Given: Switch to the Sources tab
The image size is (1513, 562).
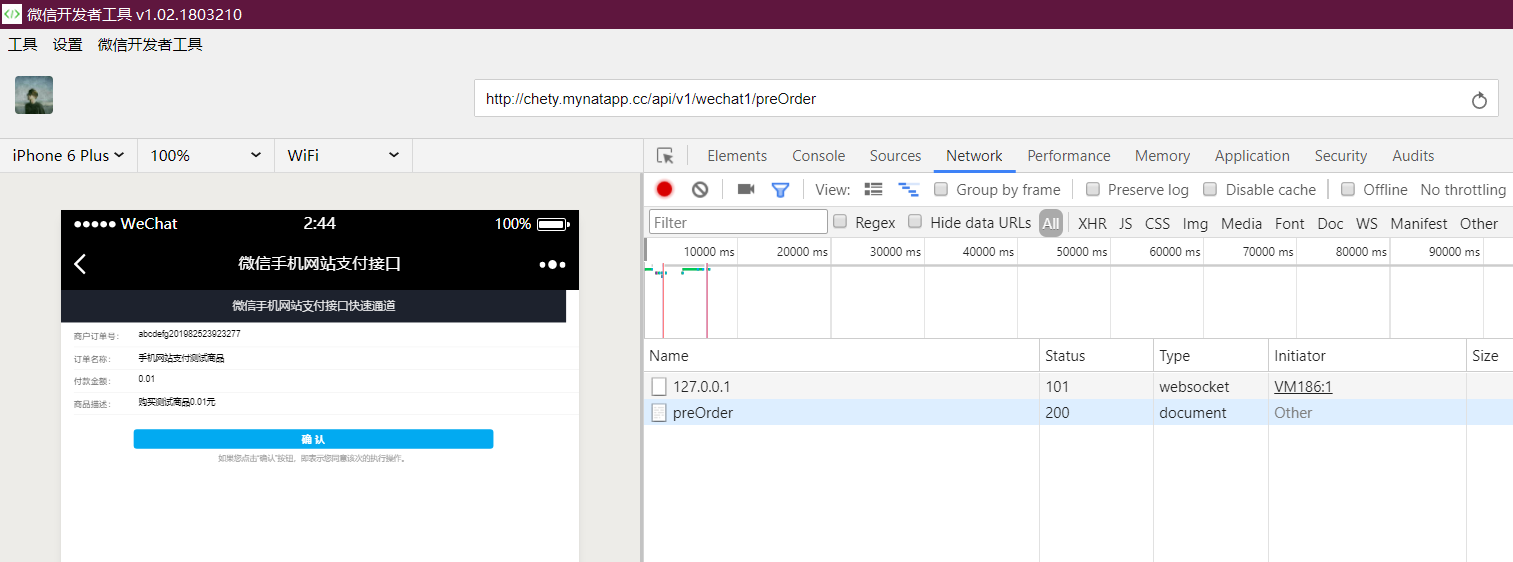Looking at the screenshot, I should click(895, 156).
